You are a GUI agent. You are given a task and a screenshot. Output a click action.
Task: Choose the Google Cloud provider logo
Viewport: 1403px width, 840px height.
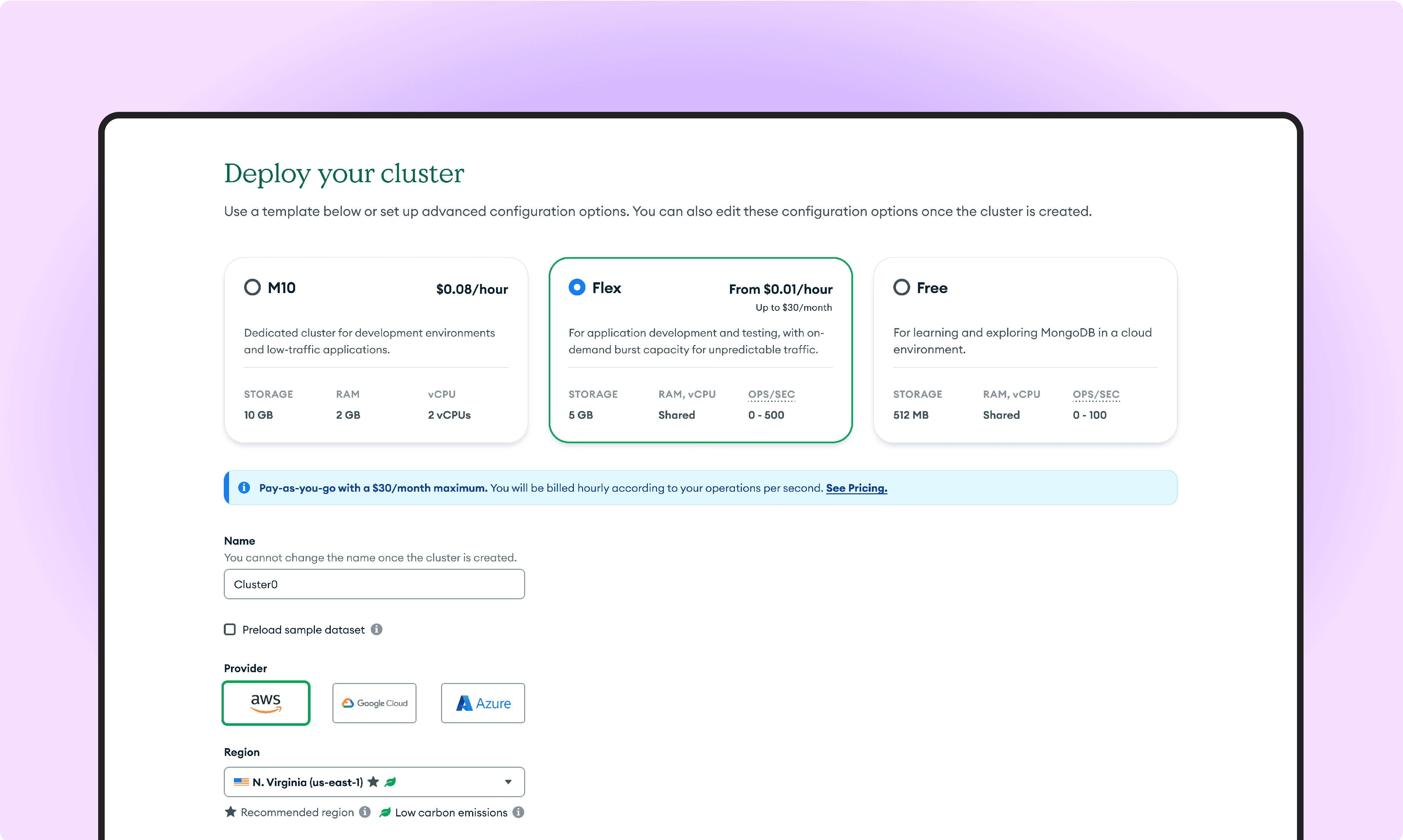[374, 702]
